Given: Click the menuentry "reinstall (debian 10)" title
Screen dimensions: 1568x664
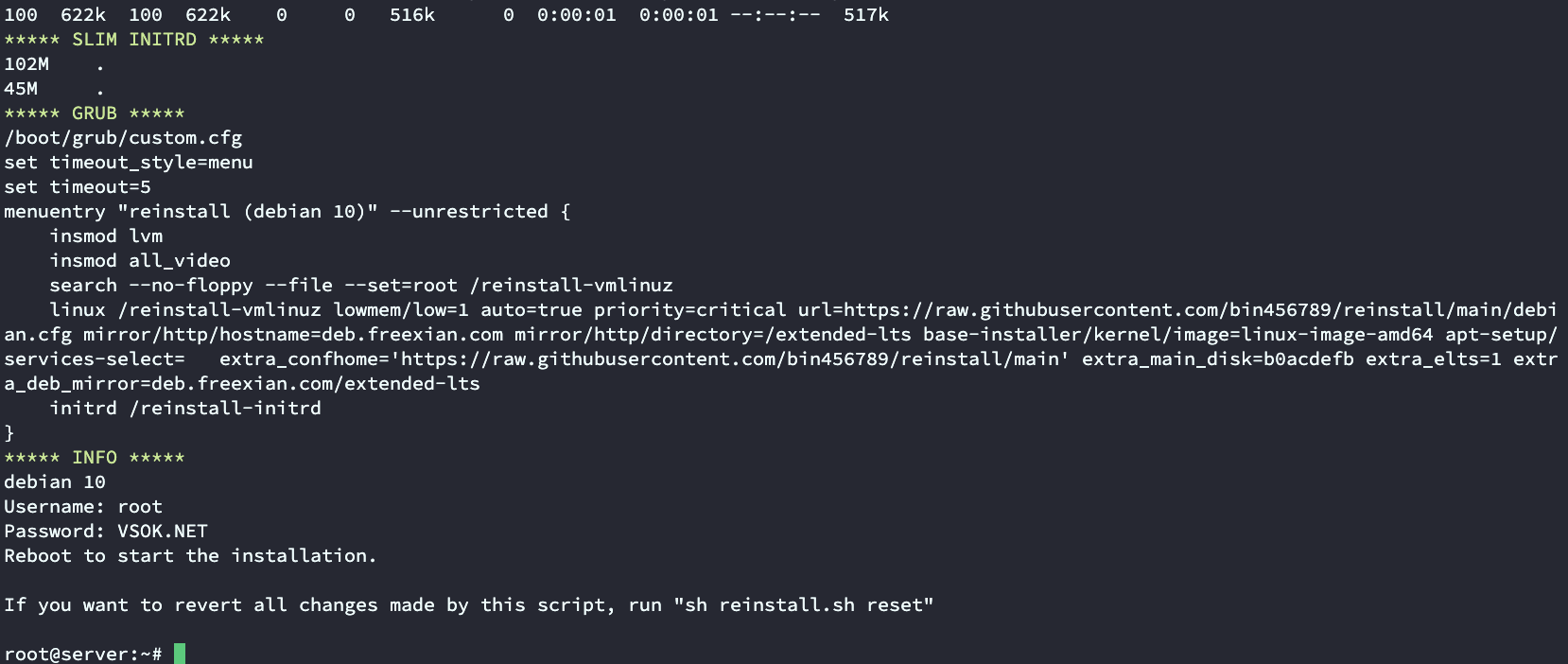Looking at the screenshot, I should [247, 212].
